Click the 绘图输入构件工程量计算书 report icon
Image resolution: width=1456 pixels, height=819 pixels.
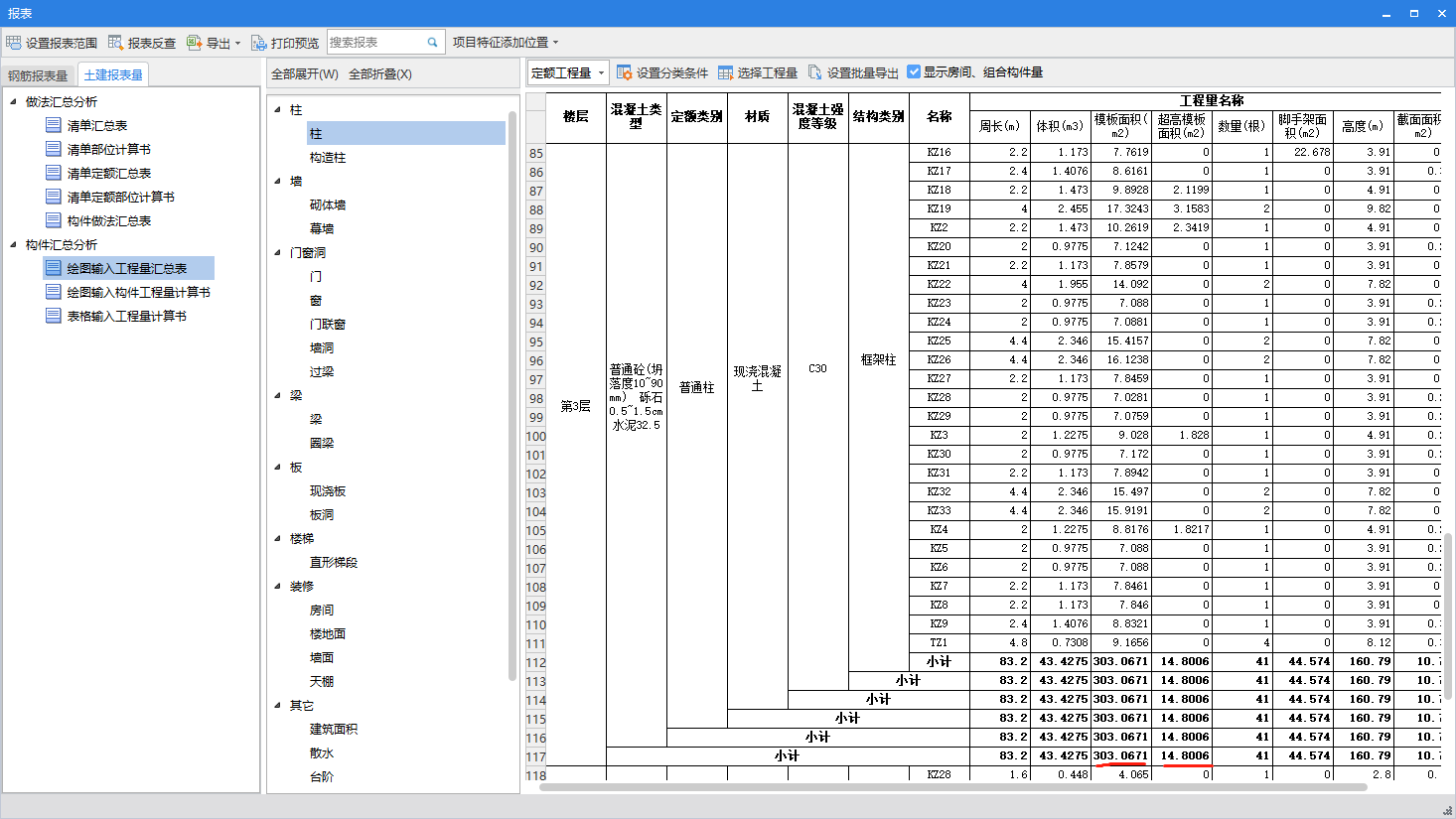pos(54,292)
